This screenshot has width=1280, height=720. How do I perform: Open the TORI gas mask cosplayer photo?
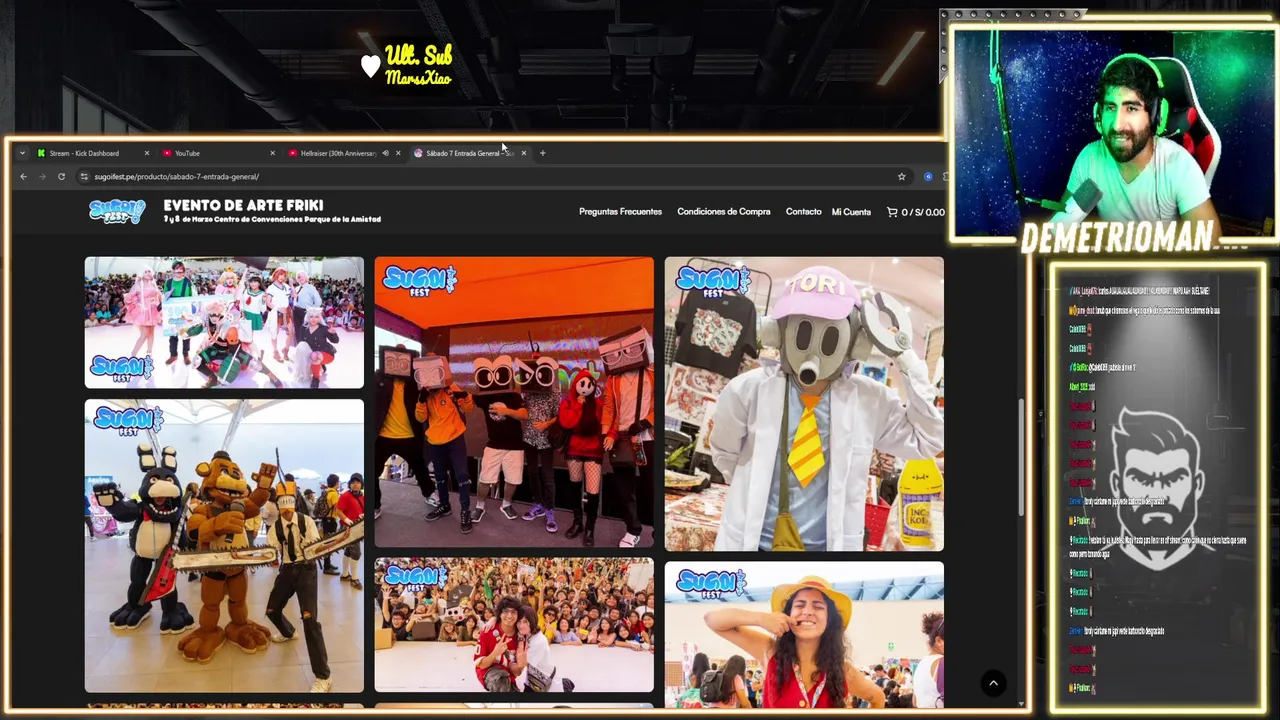pyautogui.click(x=804, y=404)
